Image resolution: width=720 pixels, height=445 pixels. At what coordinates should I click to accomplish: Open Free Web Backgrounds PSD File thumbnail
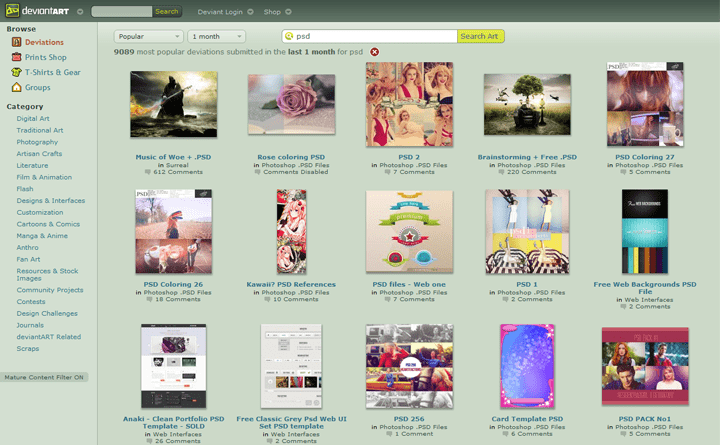[x=645, y=231]
